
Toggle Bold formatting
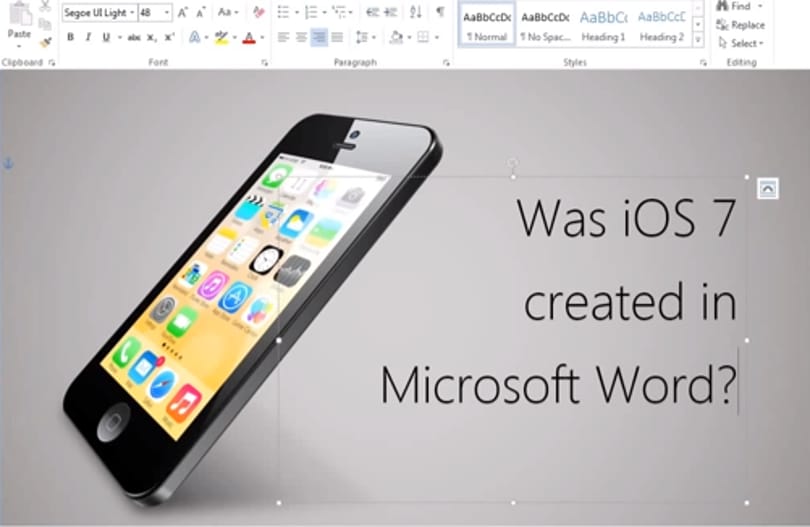[x=71, y=37]
